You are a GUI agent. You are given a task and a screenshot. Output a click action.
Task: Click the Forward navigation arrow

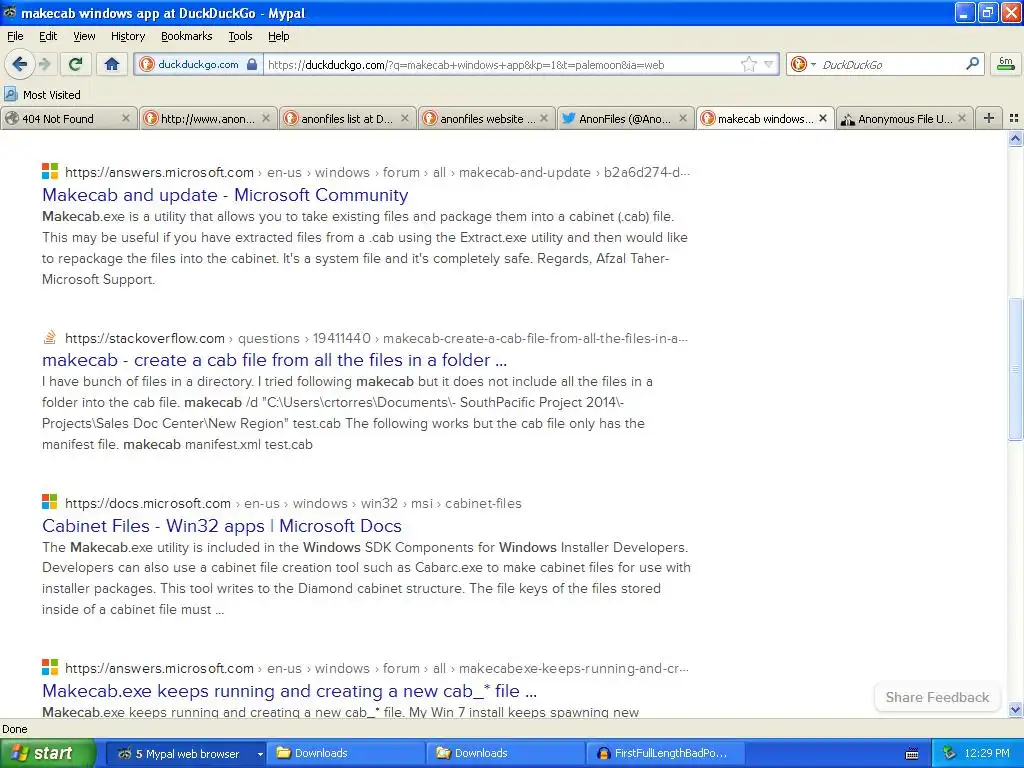44,64
